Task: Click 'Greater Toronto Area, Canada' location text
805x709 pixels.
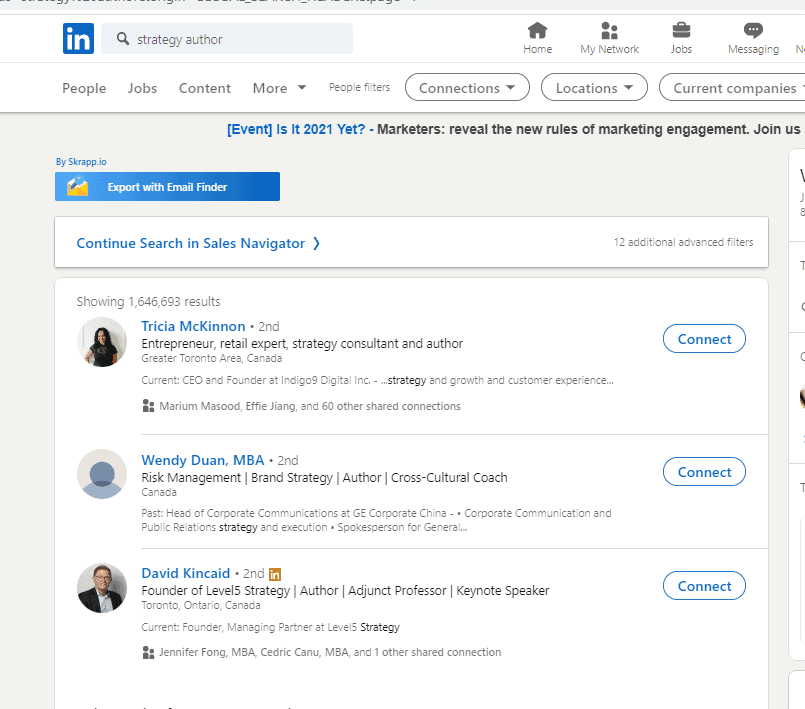Action: (212, 358)
